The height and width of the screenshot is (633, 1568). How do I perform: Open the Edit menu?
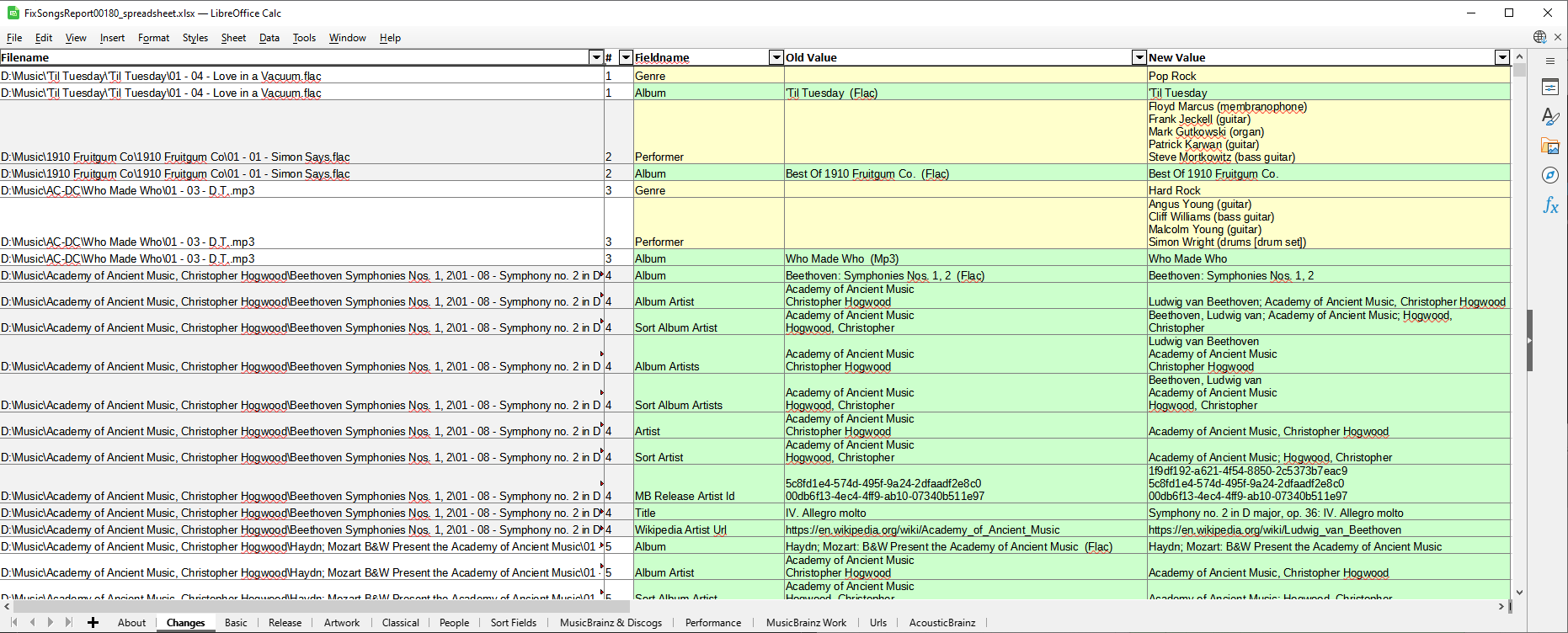click(x=44, y=38)
